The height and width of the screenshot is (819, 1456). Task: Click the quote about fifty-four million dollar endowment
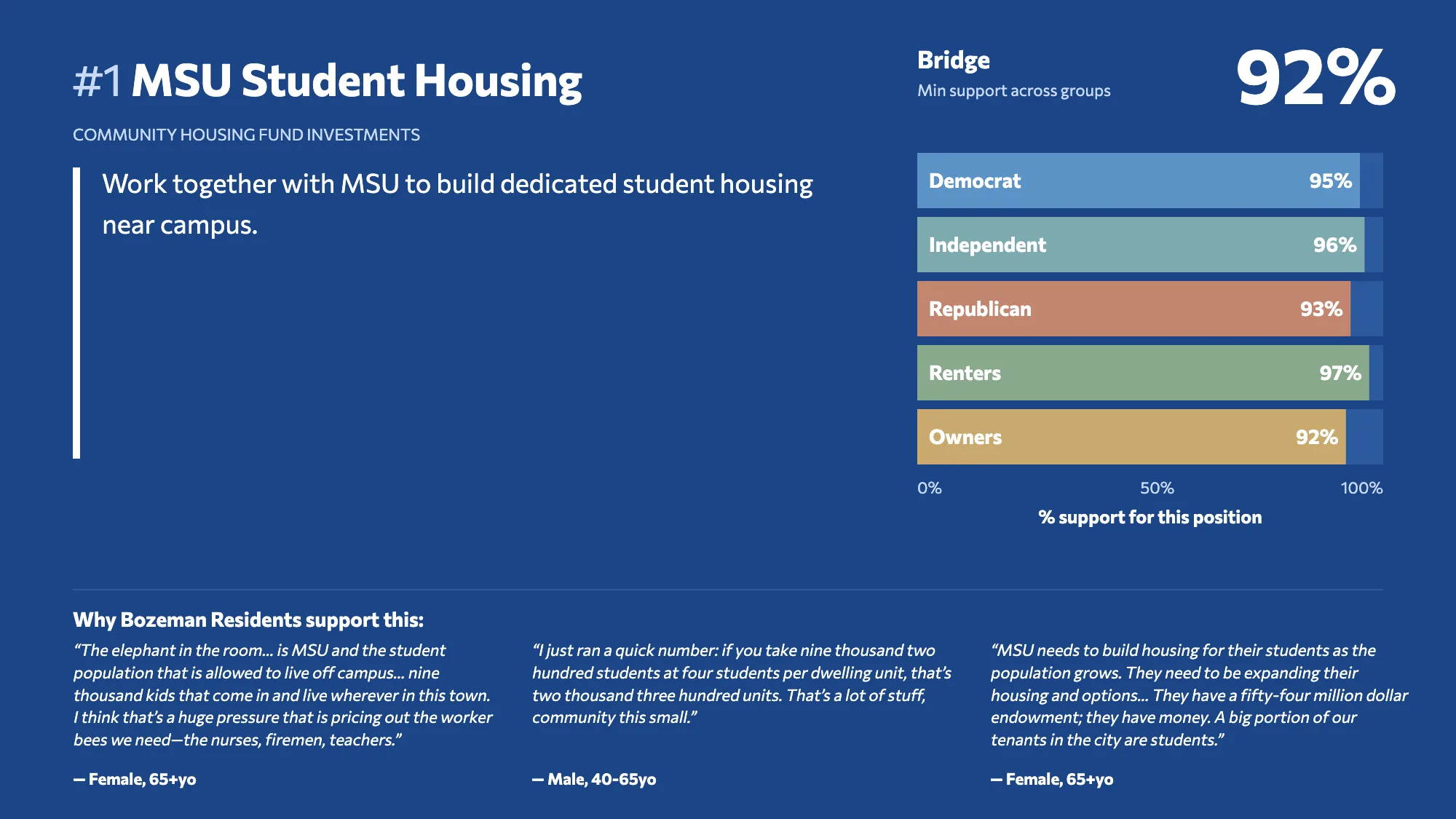[1199, 695]
